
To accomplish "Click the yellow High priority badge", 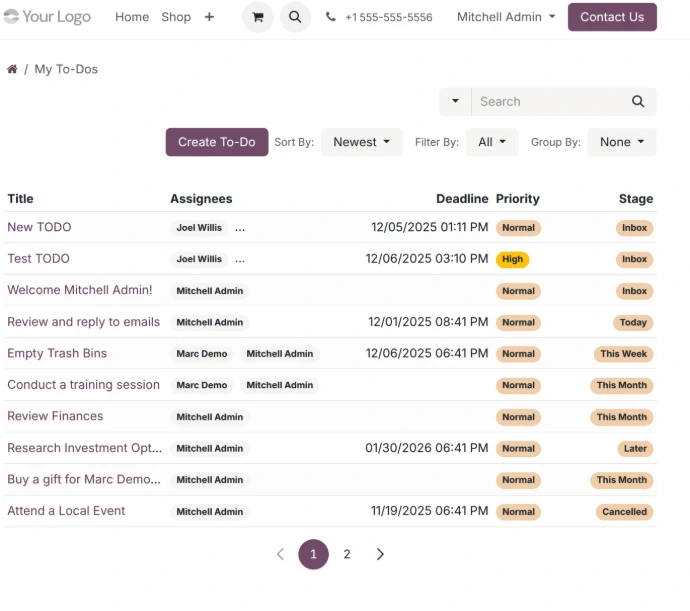I will (x=512, y=259).
